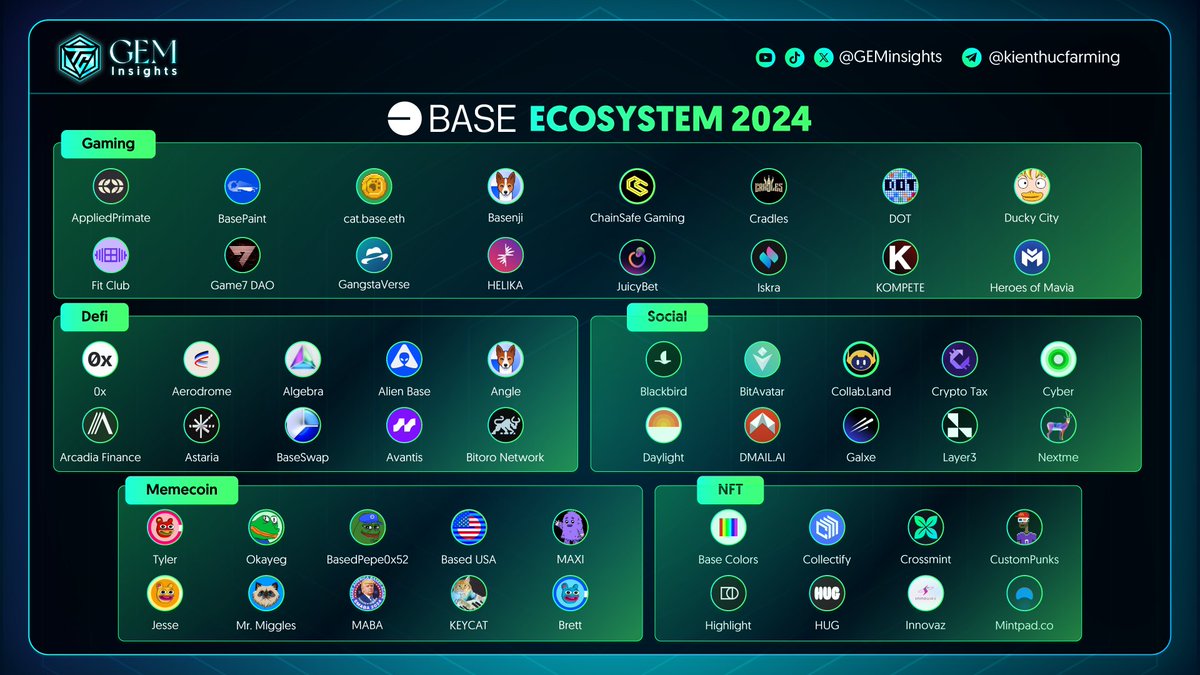Click the Brett icon
The height and width of the screenshot is (675, 1200).
pyautogui.click(x=570, y=594)
